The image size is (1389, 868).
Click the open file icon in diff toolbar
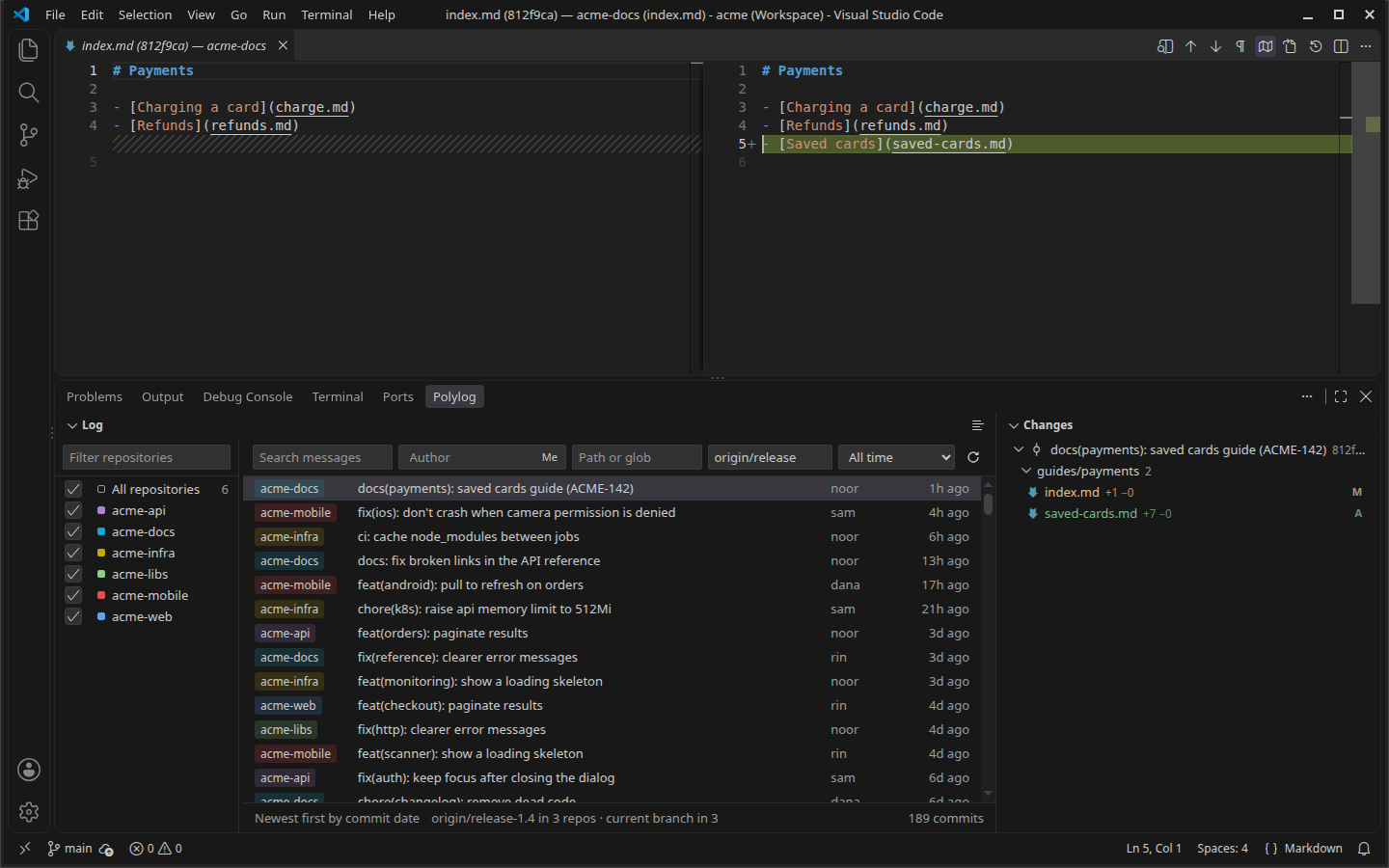pyautogui.click(x=1291, y=46)
